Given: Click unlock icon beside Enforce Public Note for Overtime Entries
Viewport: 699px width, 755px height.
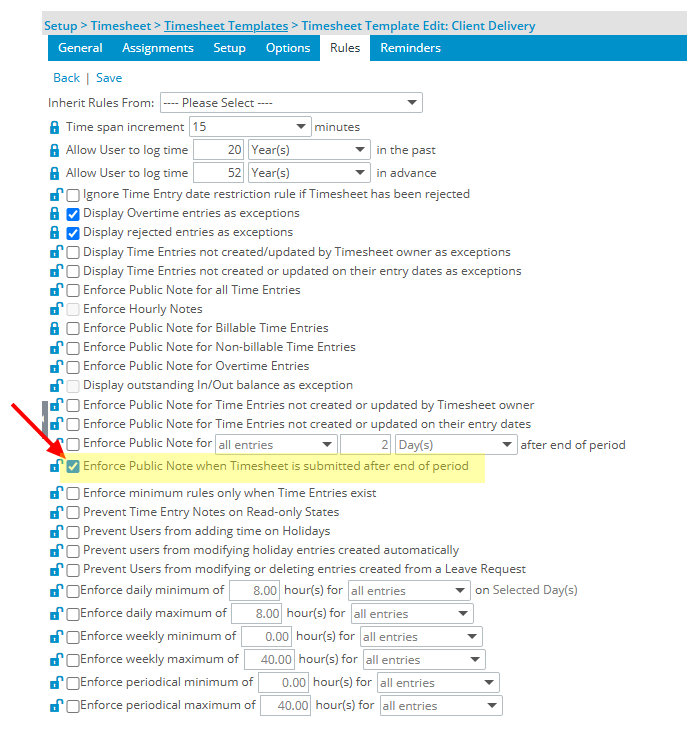Looking at the screenshot, I should tap(56, 367).
